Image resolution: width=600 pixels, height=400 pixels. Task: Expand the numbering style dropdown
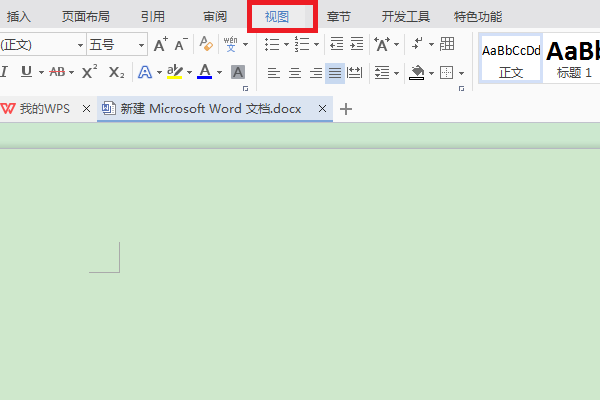(x=316, y=45)
